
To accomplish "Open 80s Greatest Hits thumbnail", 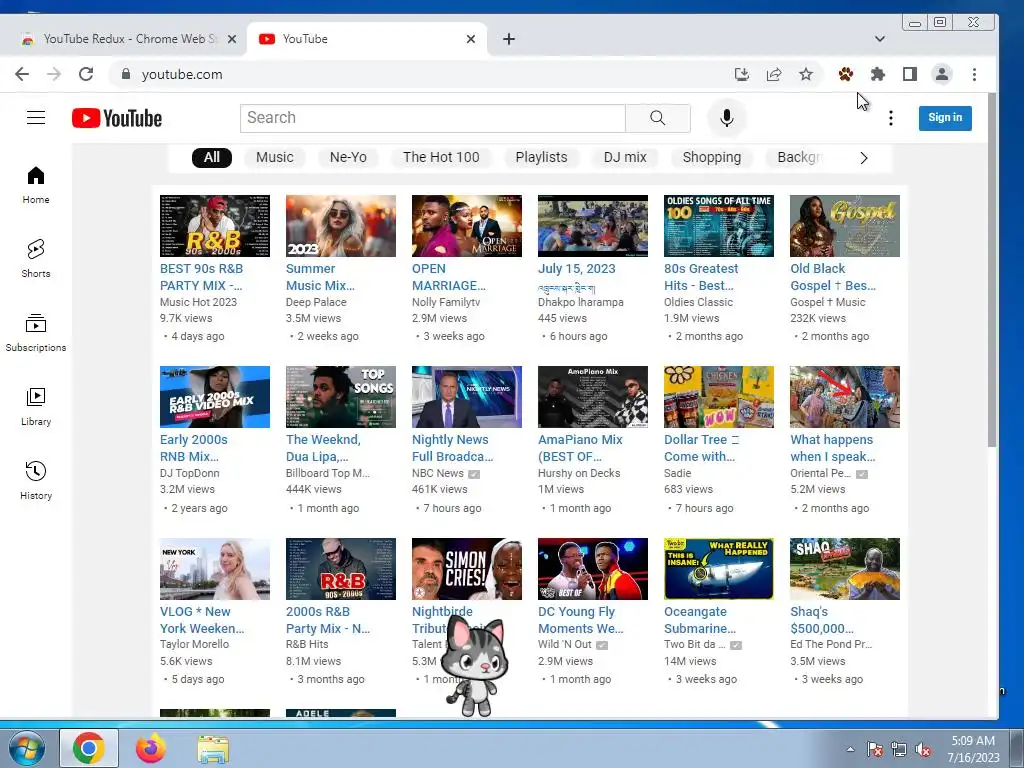I will (x=719, y=226).
